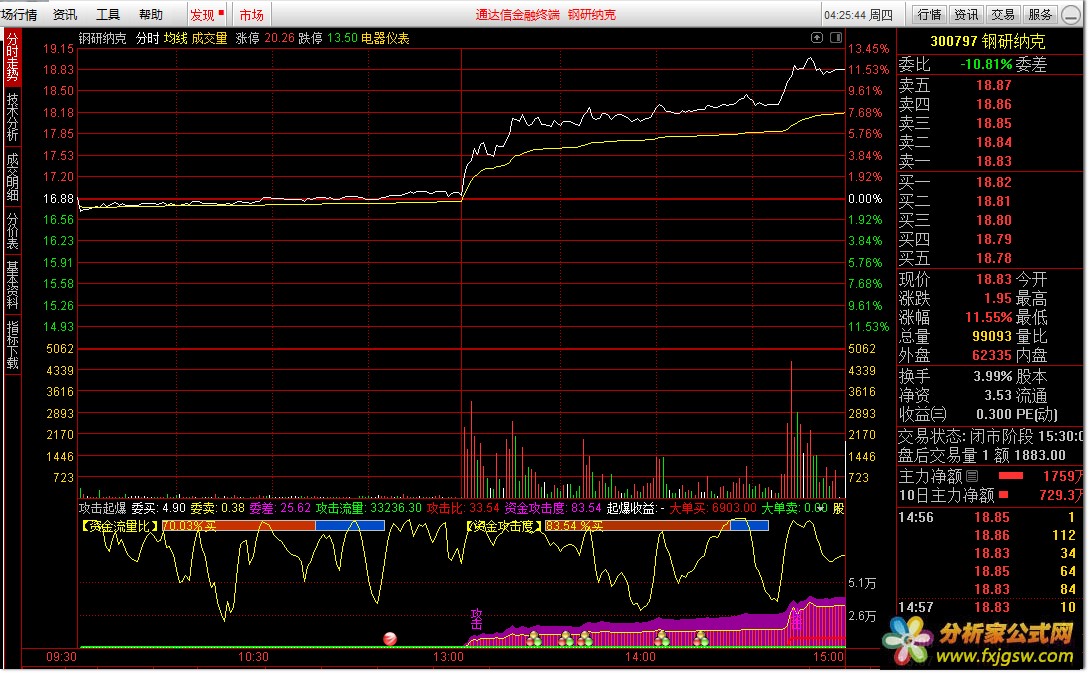
Task: Toggle the side panel layout icon
Action: pos(836,38)
